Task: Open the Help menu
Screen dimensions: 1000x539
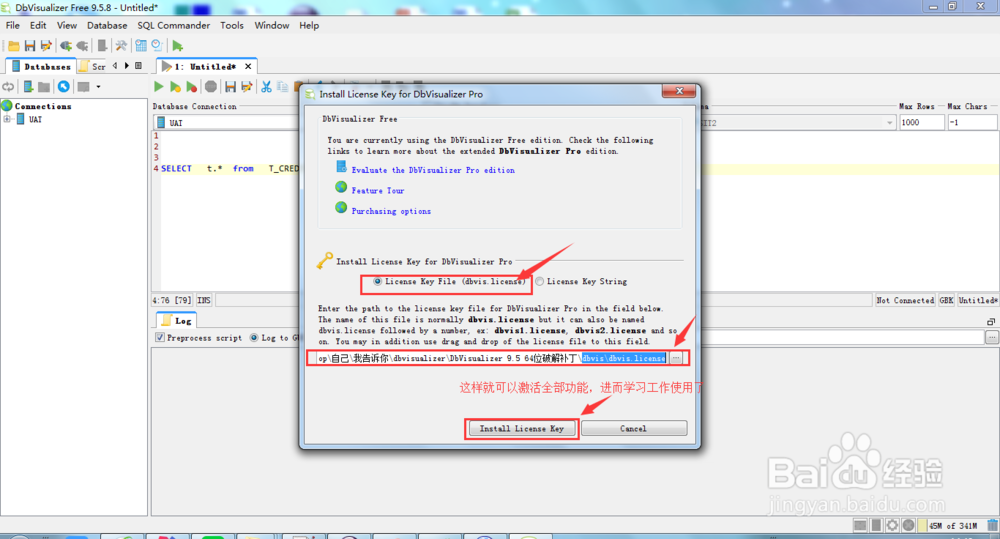Action: [309, 26]
